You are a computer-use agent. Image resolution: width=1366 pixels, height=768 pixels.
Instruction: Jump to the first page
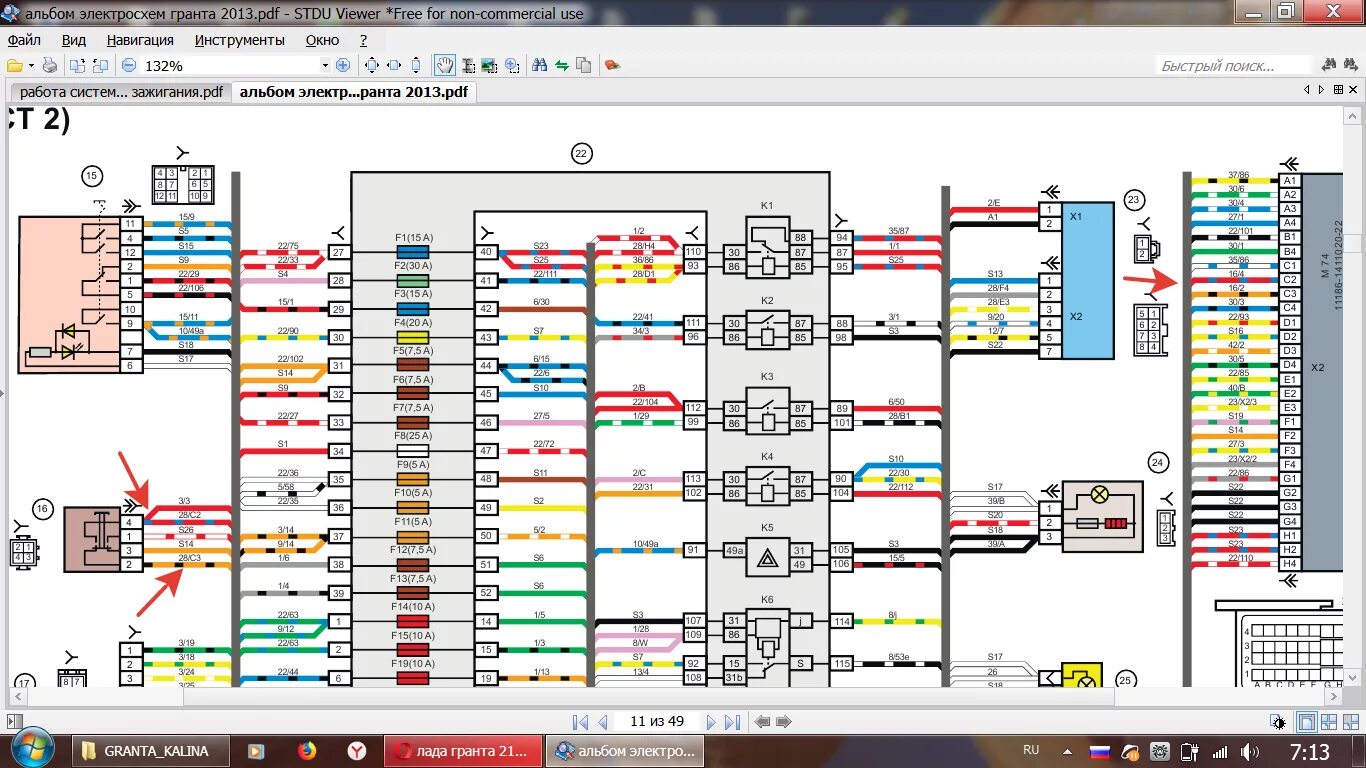[580, 722]
